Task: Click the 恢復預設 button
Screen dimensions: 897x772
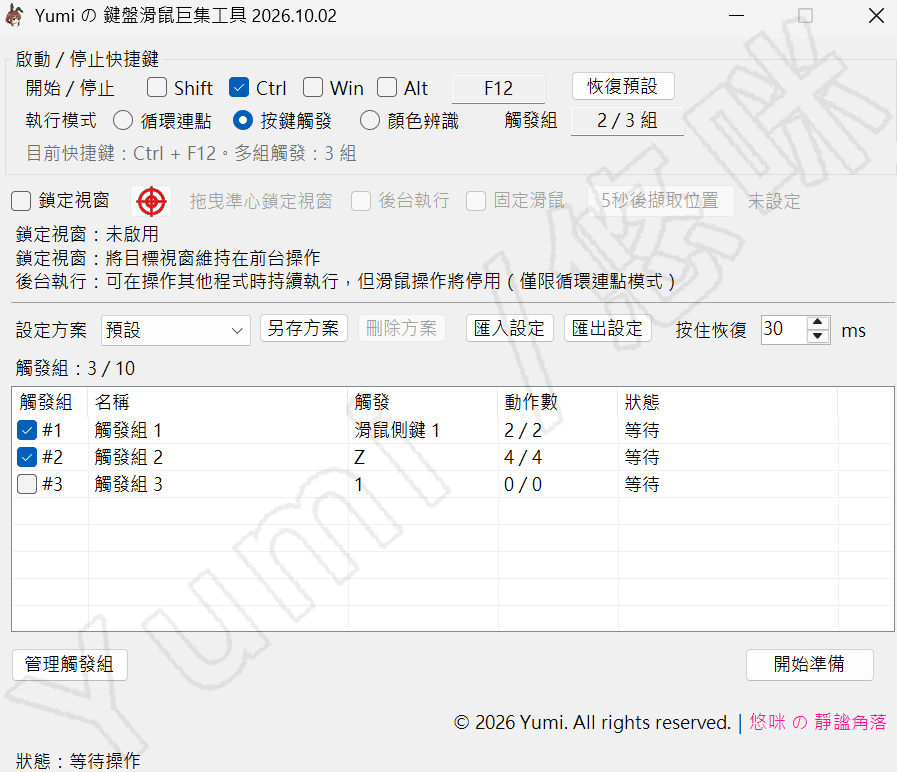Action: (x=623, y=86)
